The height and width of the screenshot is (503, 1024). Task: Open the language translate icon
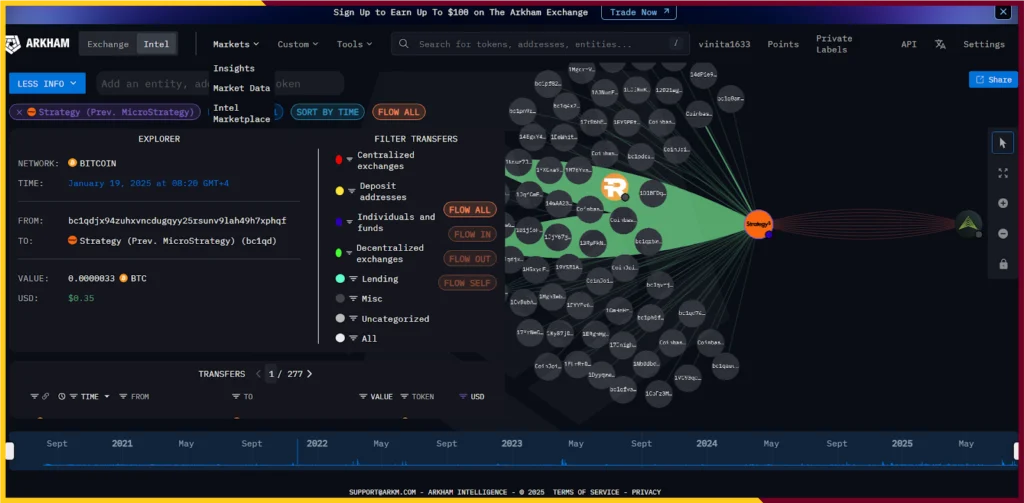tap(940, 44)
